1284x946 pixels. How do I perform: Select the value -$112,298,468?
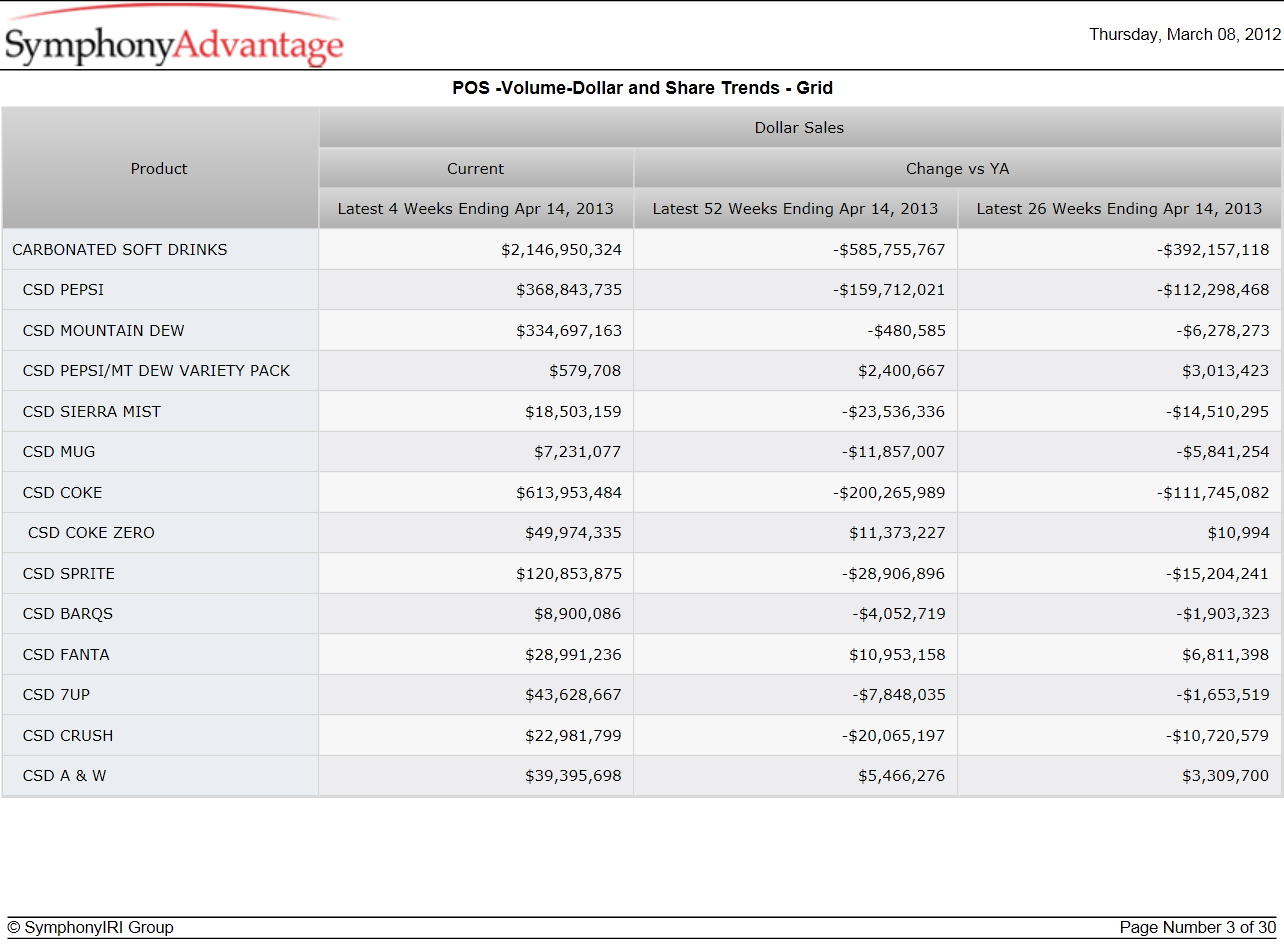tap(1213, 290)
